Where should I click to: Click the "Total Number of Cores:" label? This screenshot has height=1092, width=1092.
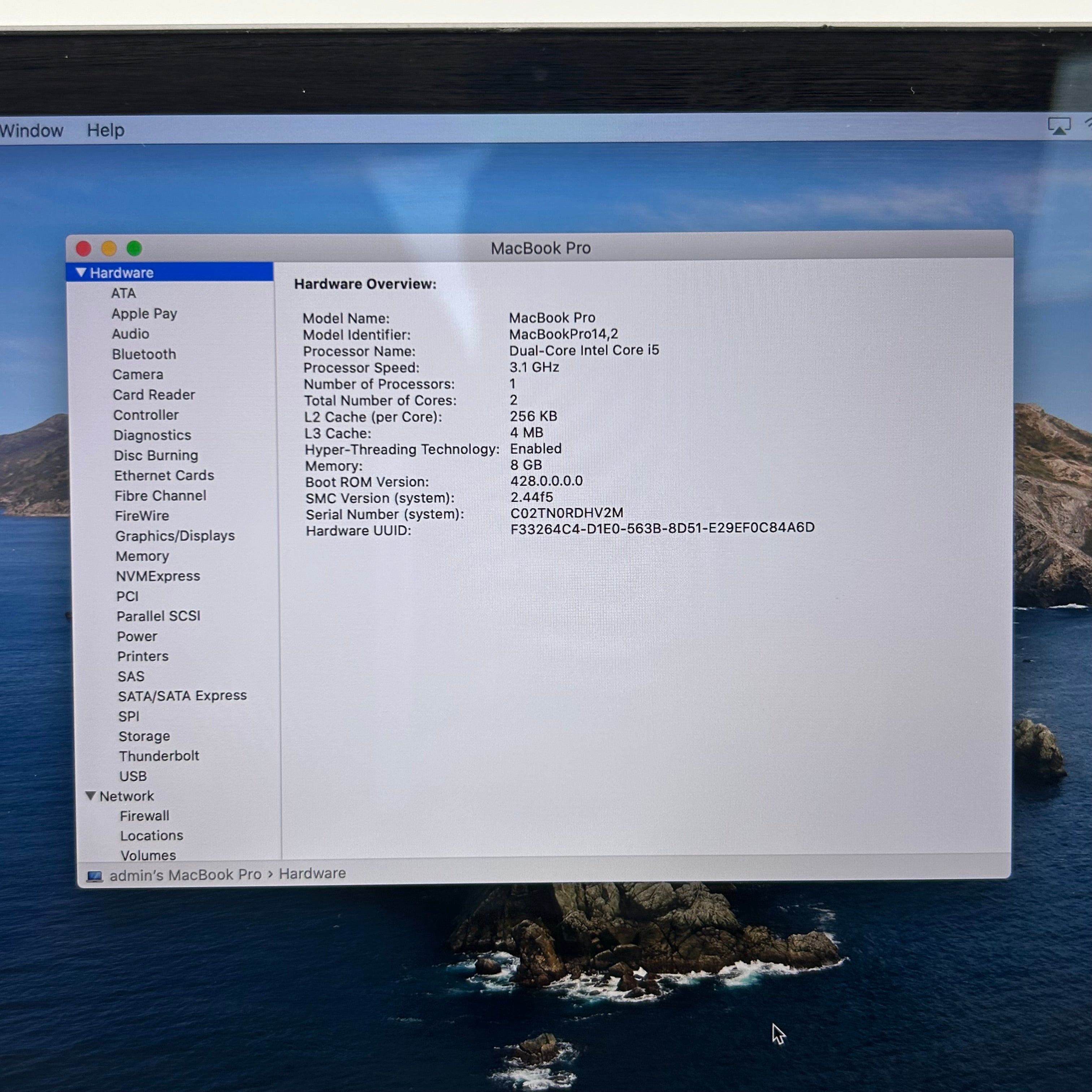tap(380, 400)
